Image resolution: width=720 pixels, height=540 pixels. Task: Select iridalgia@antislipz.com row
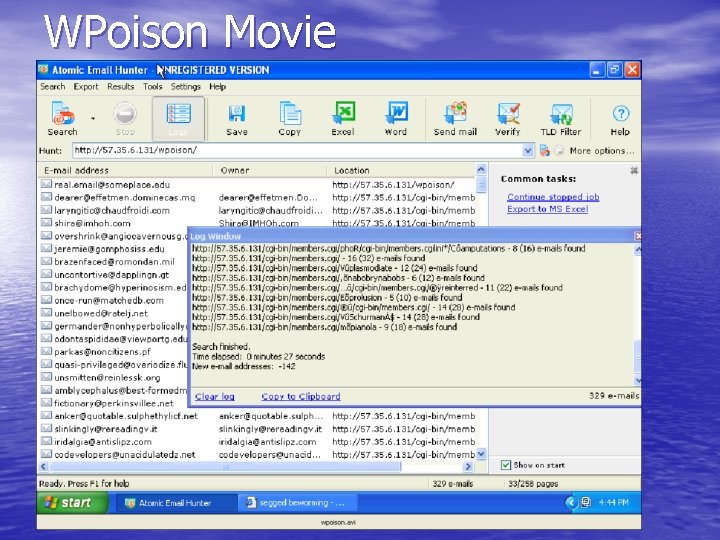tap(257, 442)
